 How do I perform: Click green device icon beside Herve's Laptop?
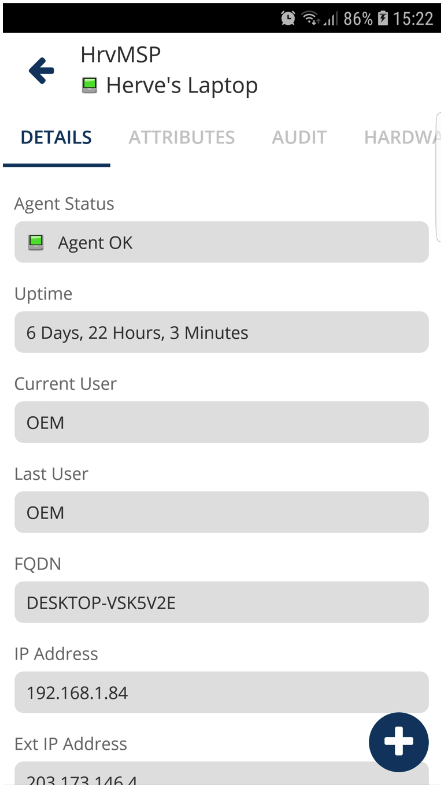(90, 85)
